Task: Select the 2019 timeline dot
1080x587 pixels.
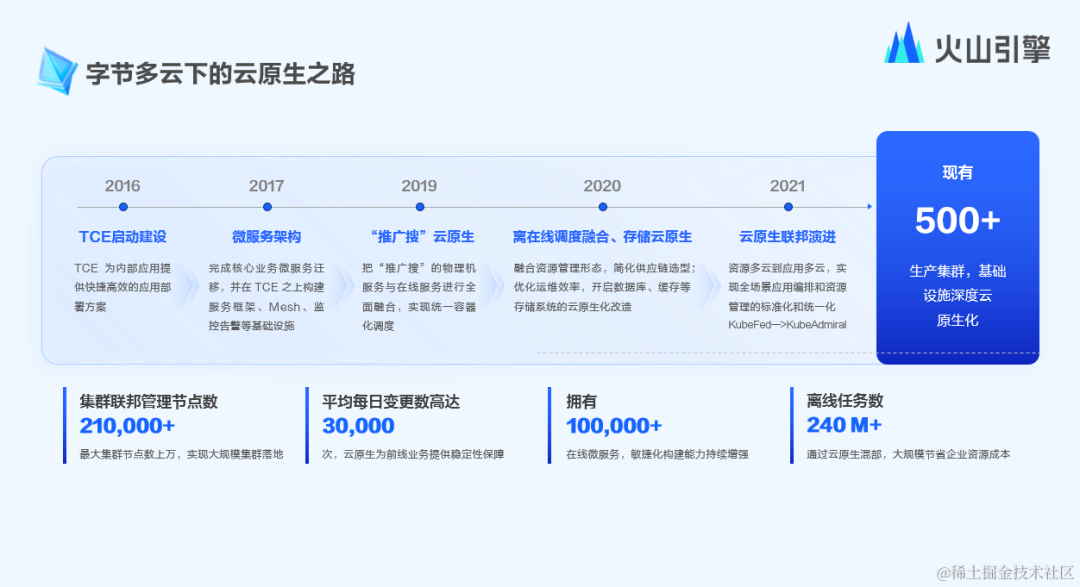Action: (x=420, y=207)
